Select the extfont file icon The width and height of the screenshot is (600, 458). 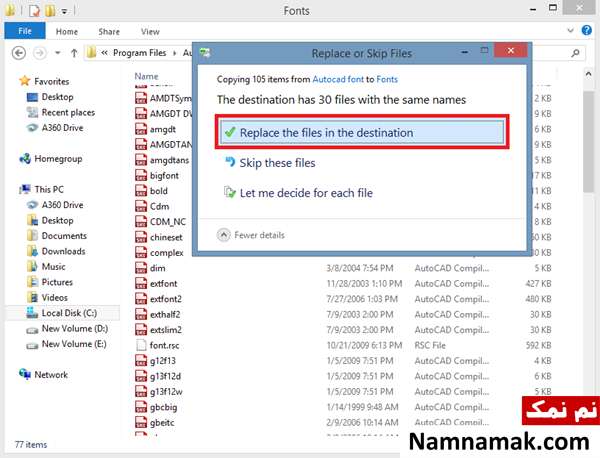141,283
